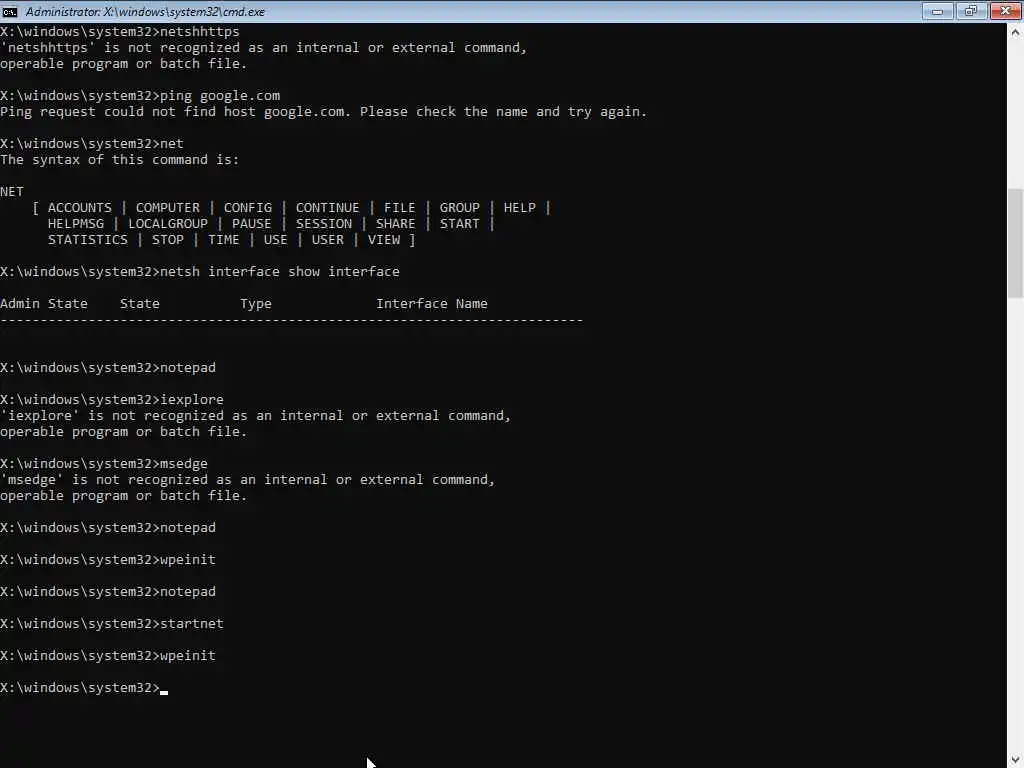Viewport: 1024px width, 768px height.
Task: Click the word STATISTICS in NET syntax
Action: coord(88,240)
